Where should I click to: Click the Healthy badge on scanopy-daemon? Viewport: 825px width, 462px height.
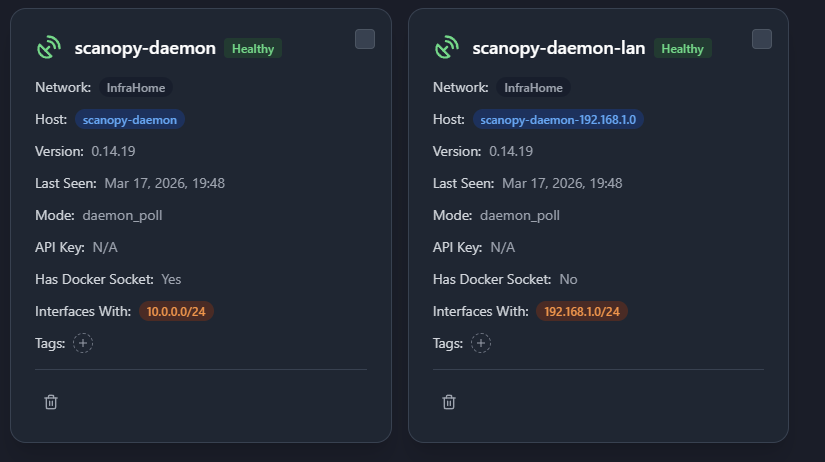[252, 48]
